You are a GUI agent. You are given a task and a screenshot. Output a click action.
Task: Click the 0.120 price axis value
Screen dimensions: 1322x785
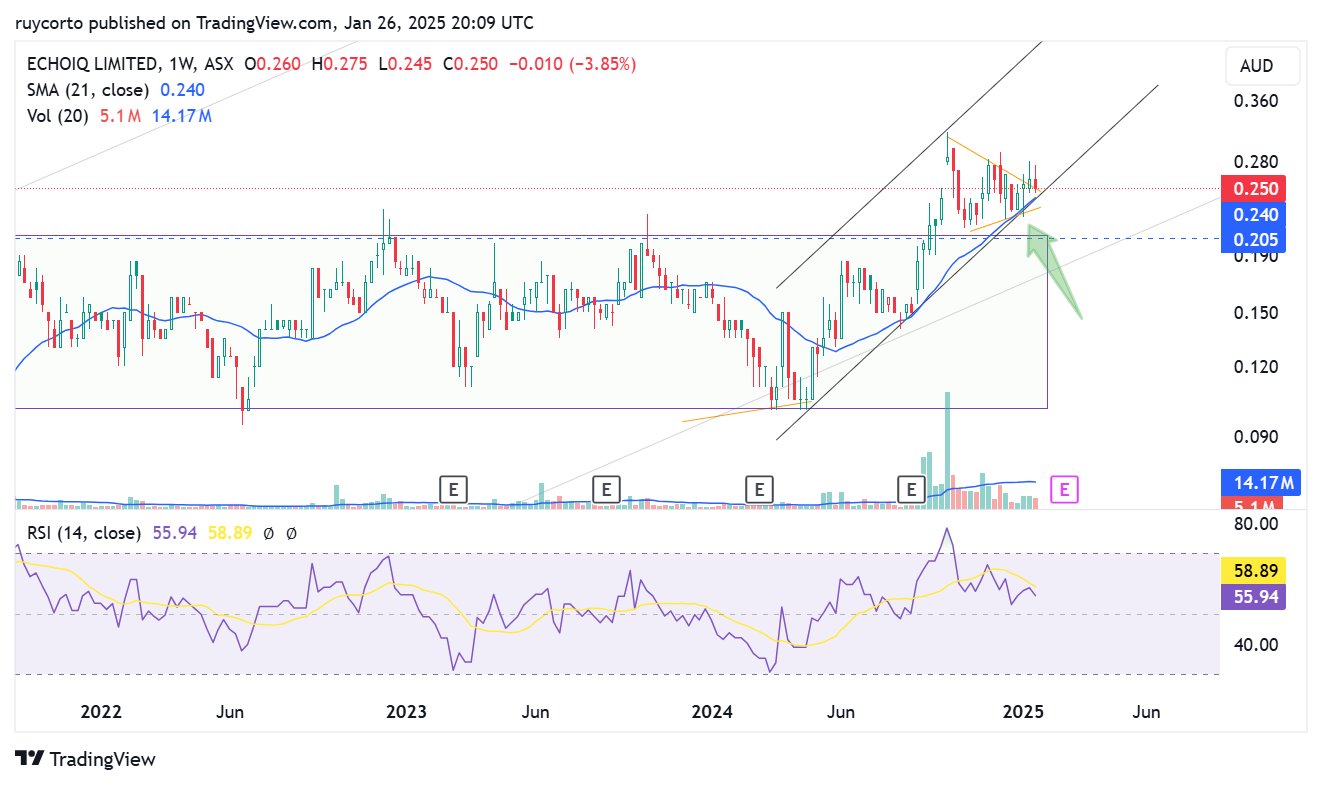click(x=1255, y=367)
